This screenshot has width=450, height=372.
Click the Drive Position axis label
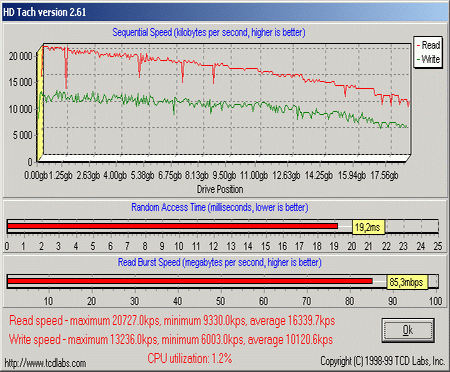click(220, 189)
